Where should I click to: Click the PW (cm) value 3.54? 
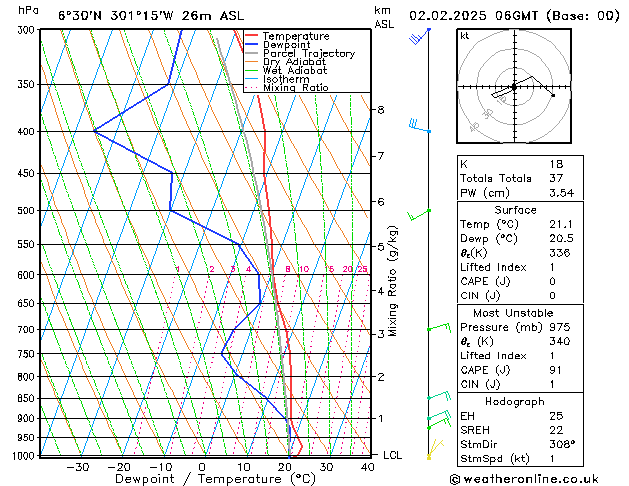[x=562, y=193]
